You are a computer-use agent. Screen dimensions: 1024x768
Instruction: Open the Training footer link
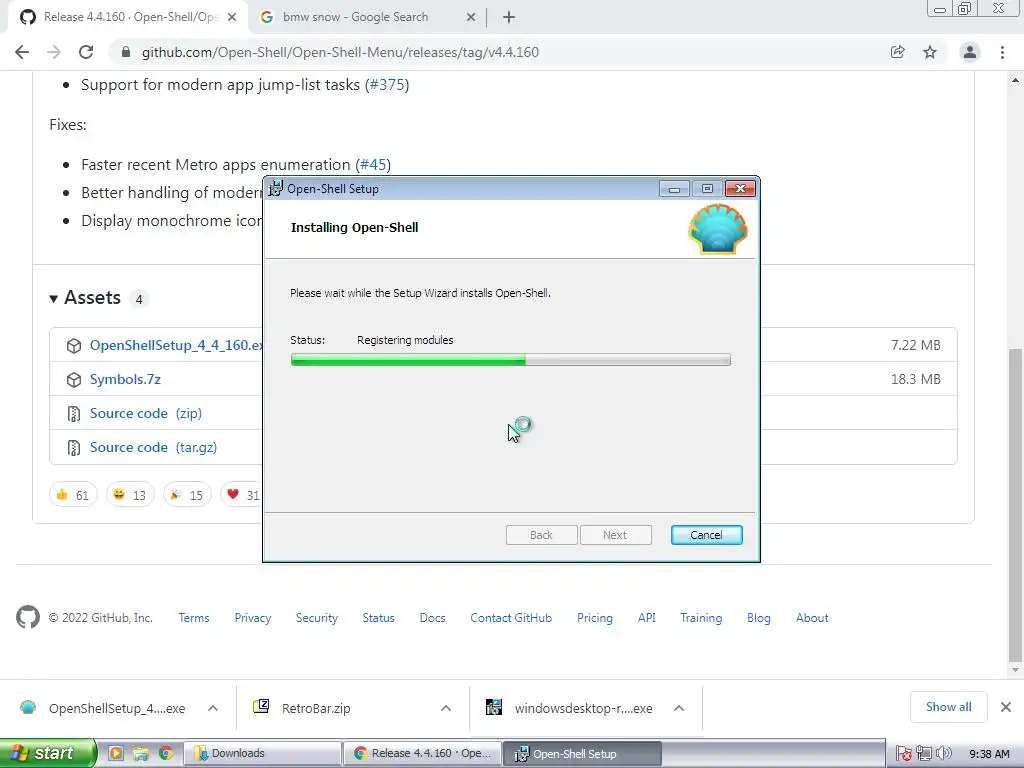[x=701, y=618]
